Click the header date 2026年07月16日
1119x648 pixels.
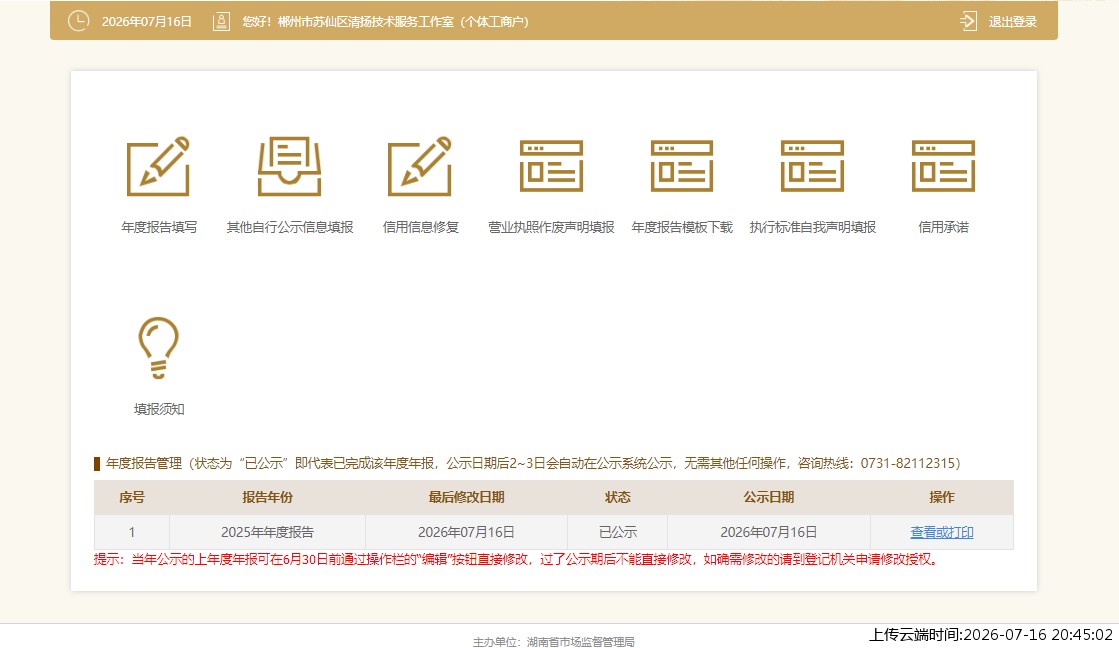click(146, 21)
